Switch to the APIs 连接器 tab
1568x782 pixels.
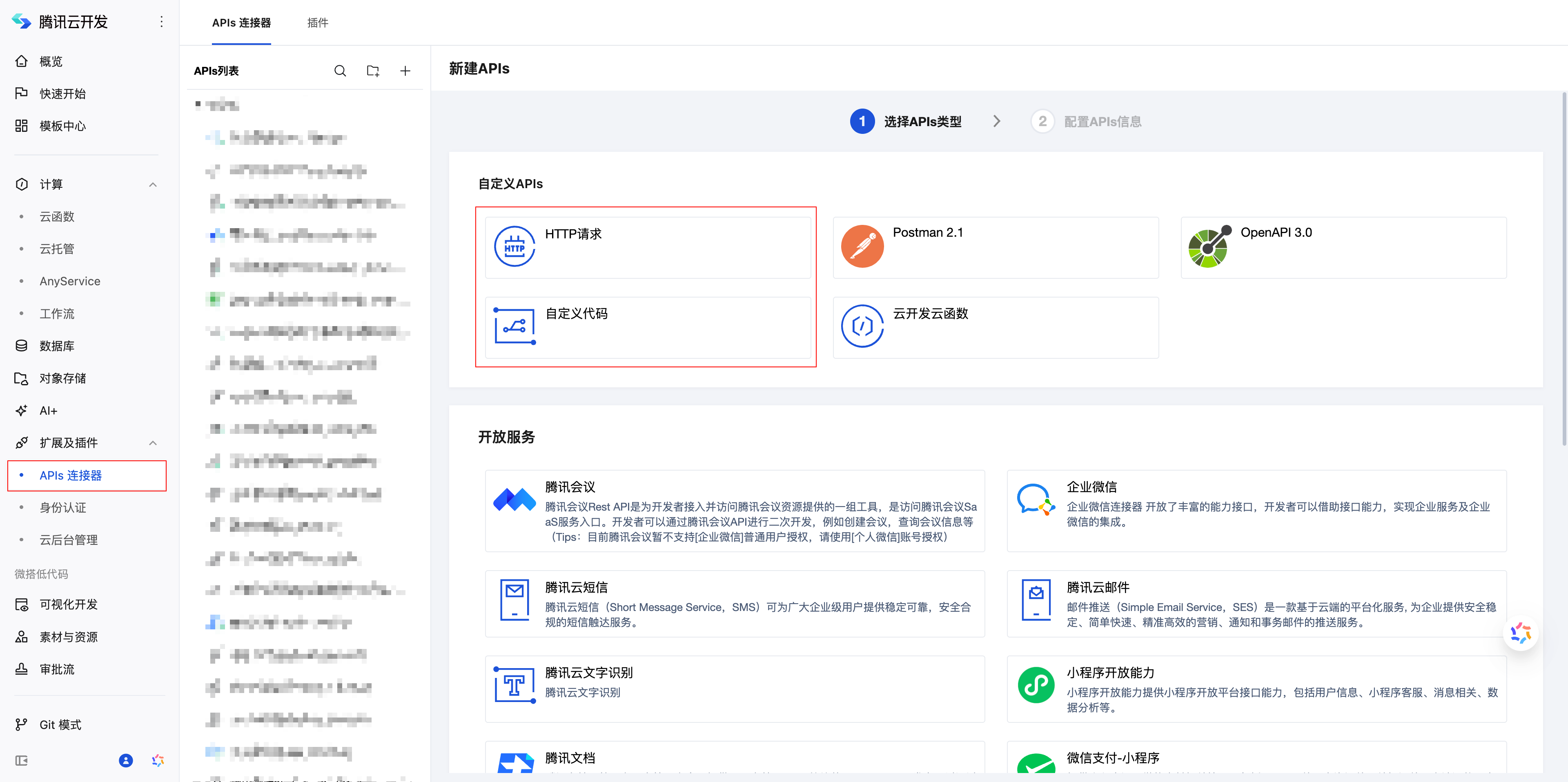click(x=242, y=22)
